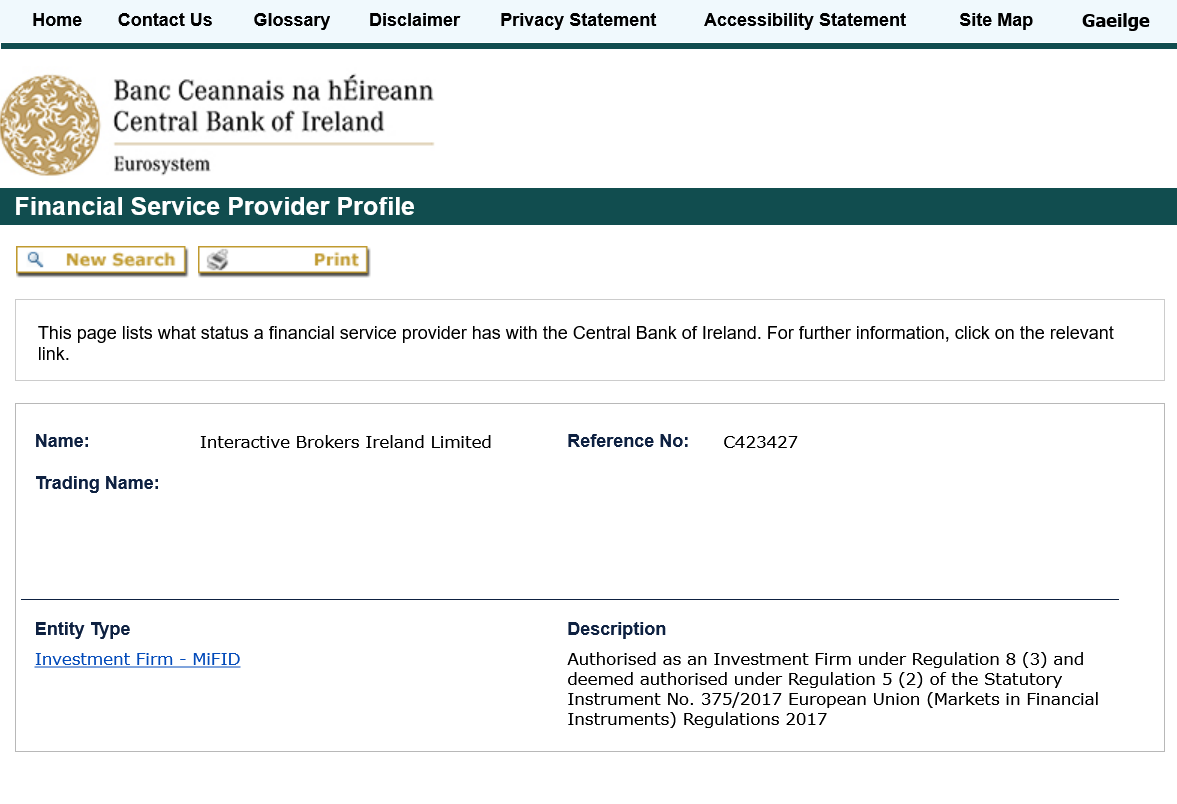Click the Eurosystem text under the logo

[x=162, y=164]
